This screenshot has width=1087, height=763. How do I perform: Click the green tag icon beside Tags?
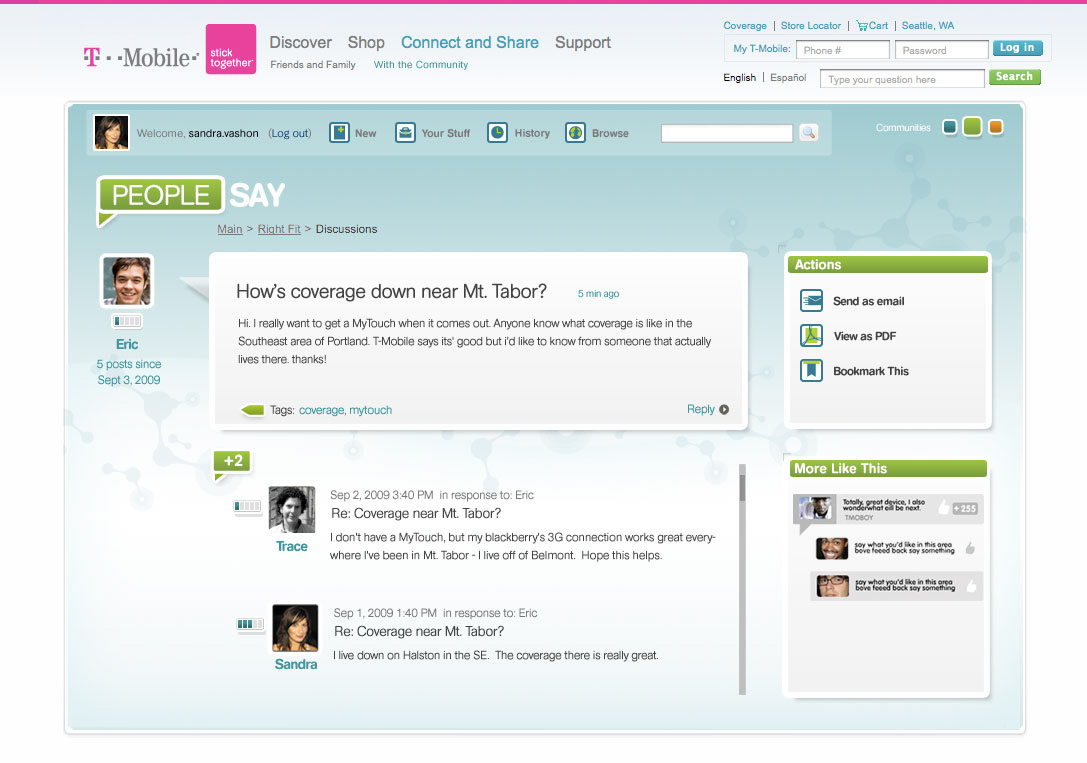(252, 410)
